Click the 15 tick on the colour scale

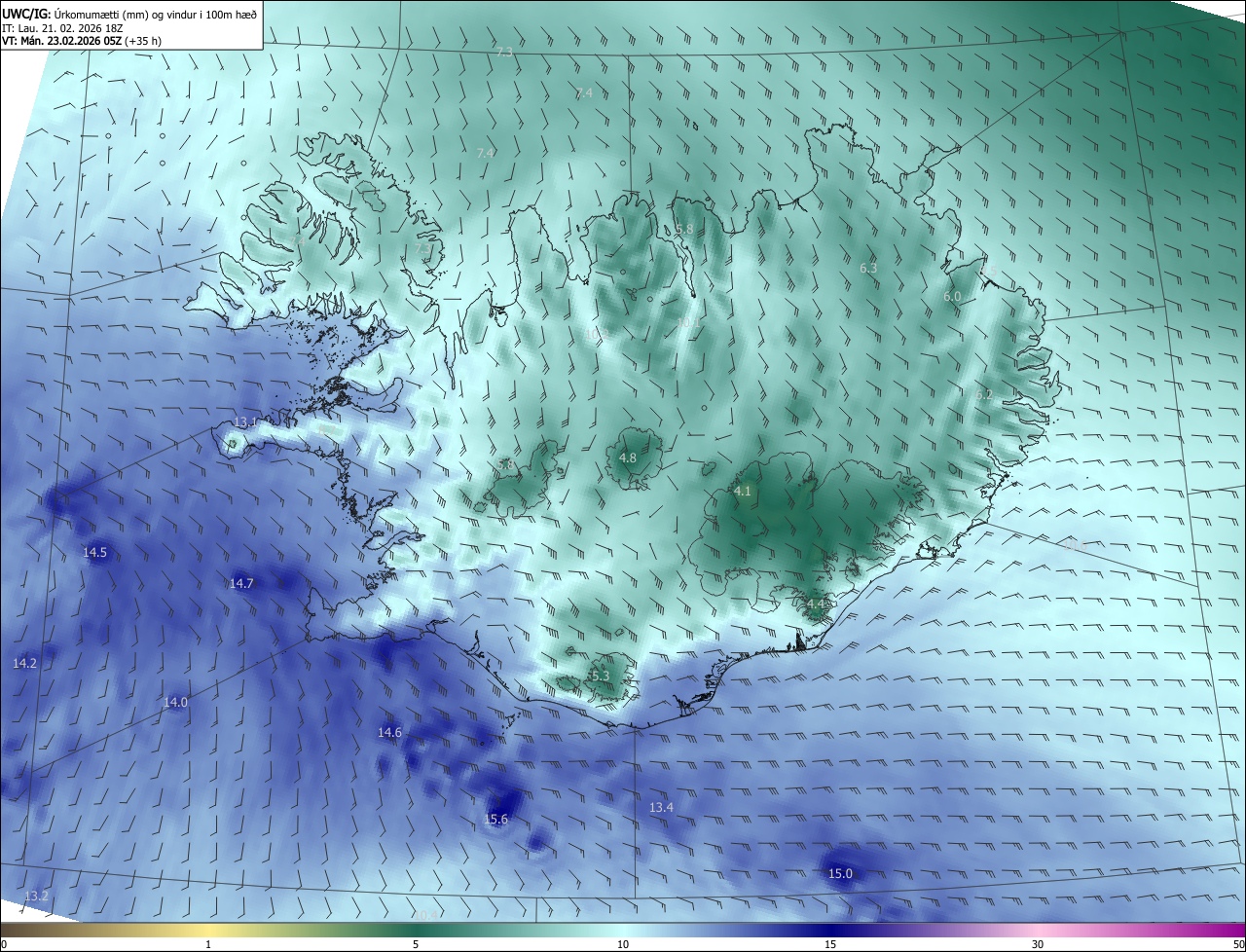pyautogui.click(x=830, y=944)
